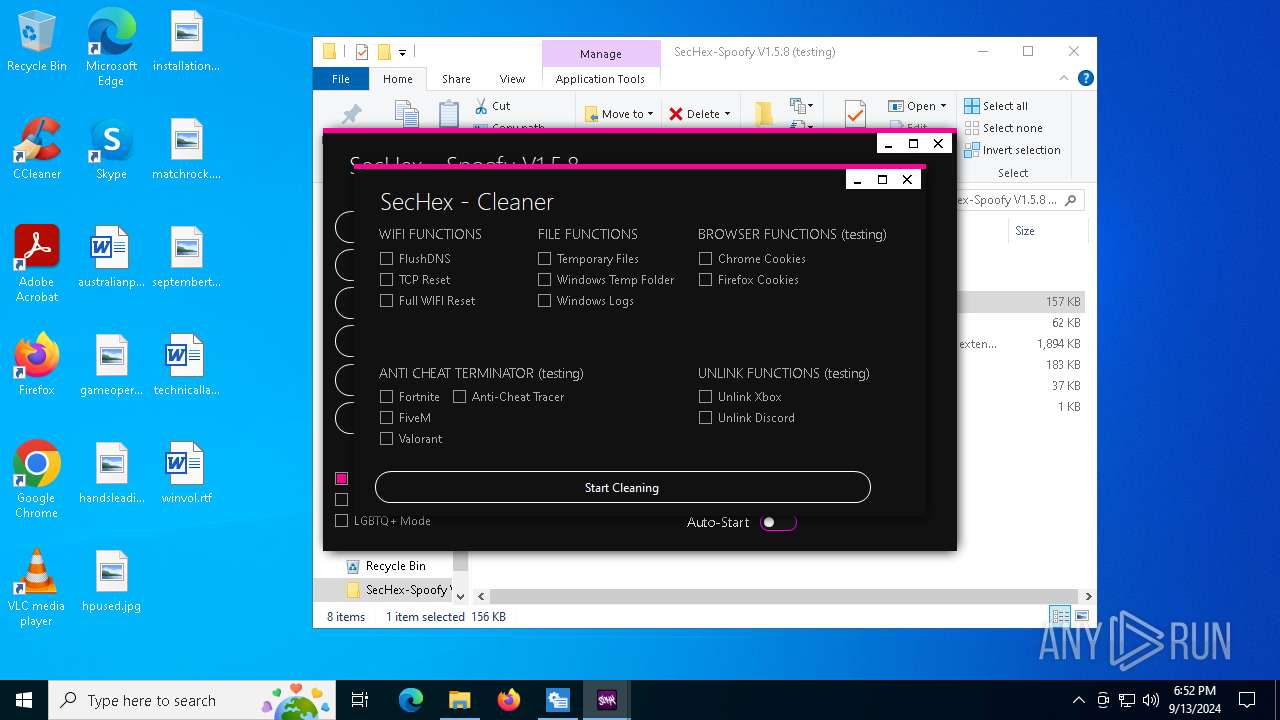The width and height of the screenshot is (1280, 720).
Task: Open the Google Chrome desktop shortcut
Action: 36,479
